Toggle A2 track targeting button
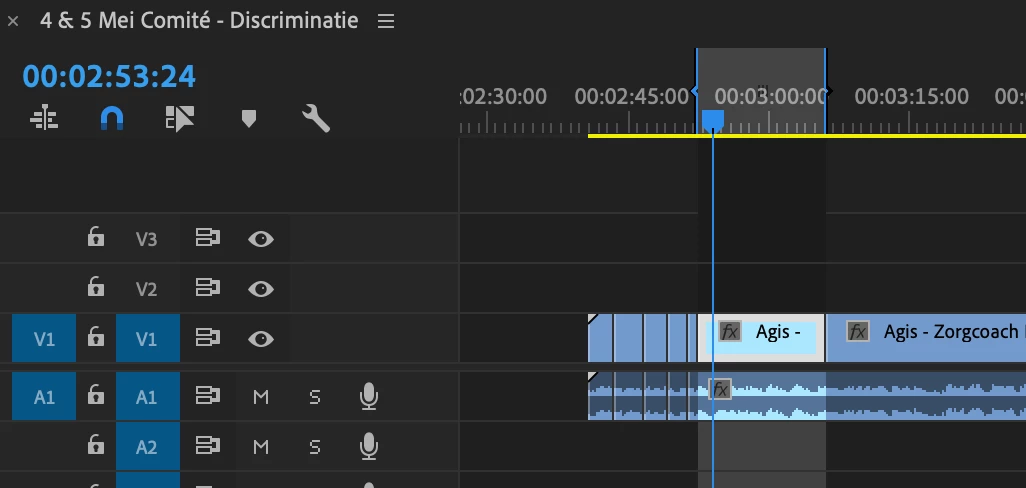Viewport: 1026px width, 488px height. click(x=148, y=446)
